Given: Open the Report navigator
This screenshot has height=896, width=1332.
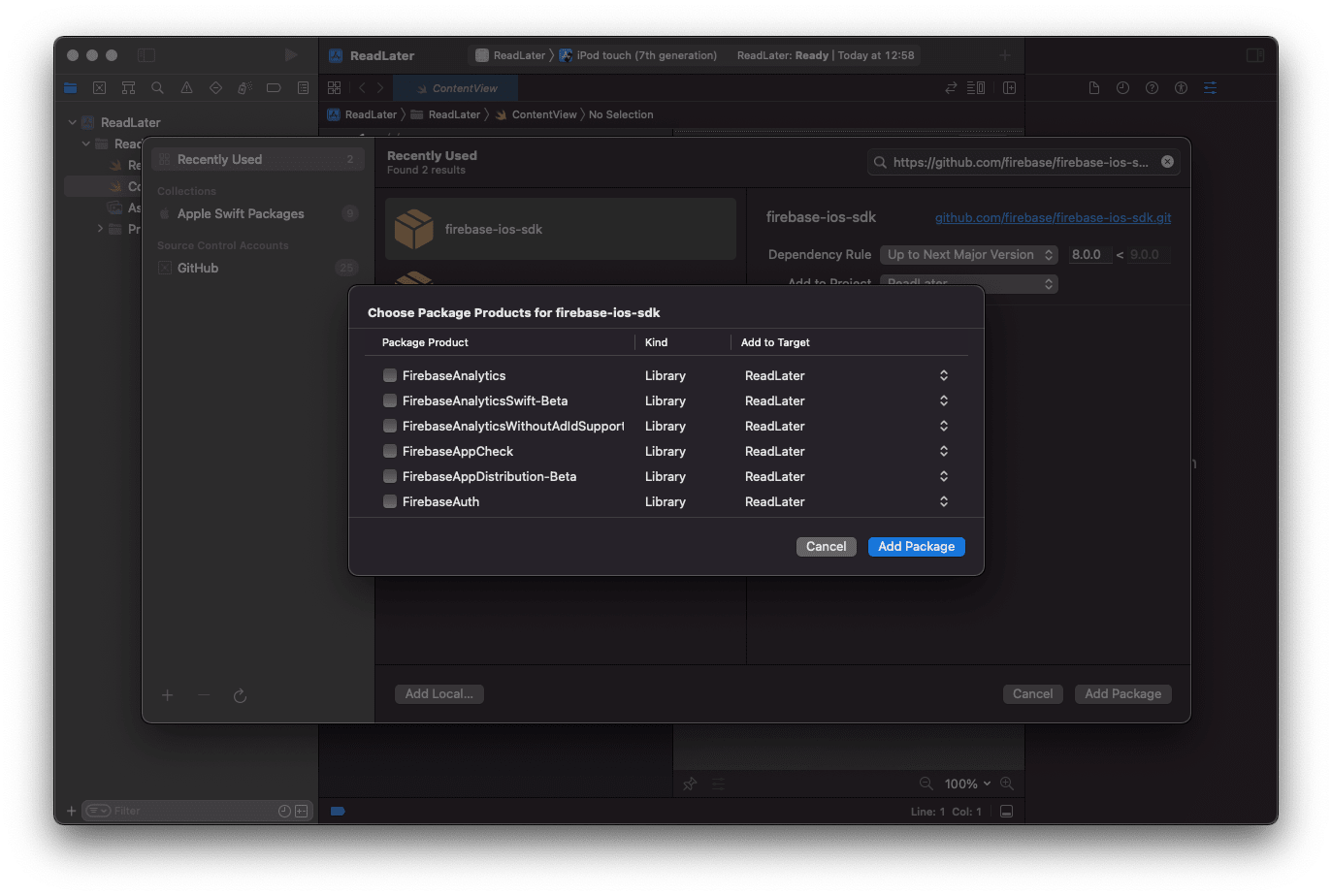Looking at the screenshot, I should 303,87.
